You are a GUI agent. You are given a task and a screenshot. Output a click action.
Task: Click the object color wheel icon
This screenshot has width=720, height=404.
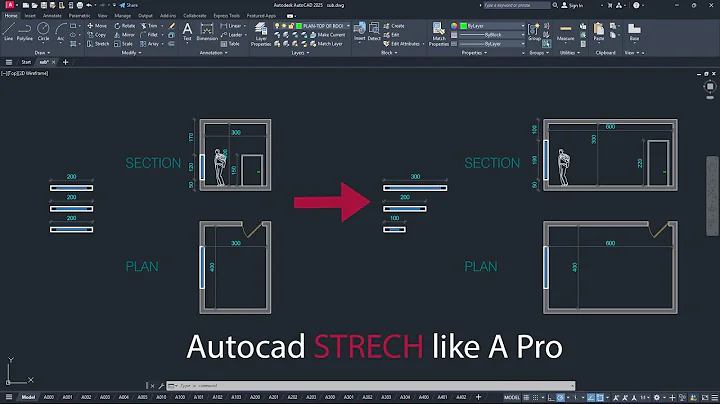pos(454,26)
